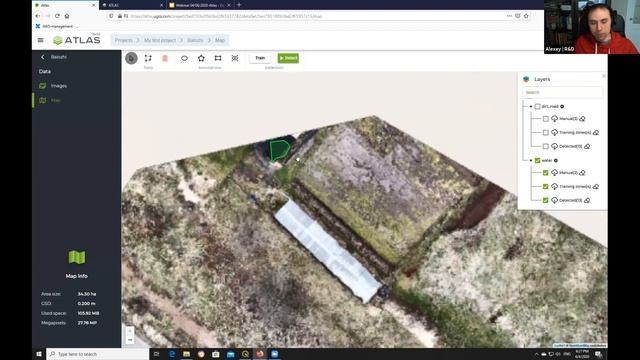This screenshot has height=360, width=640.
Task: Erase water Manual layer with eraser icon
Action: point(582,173)
